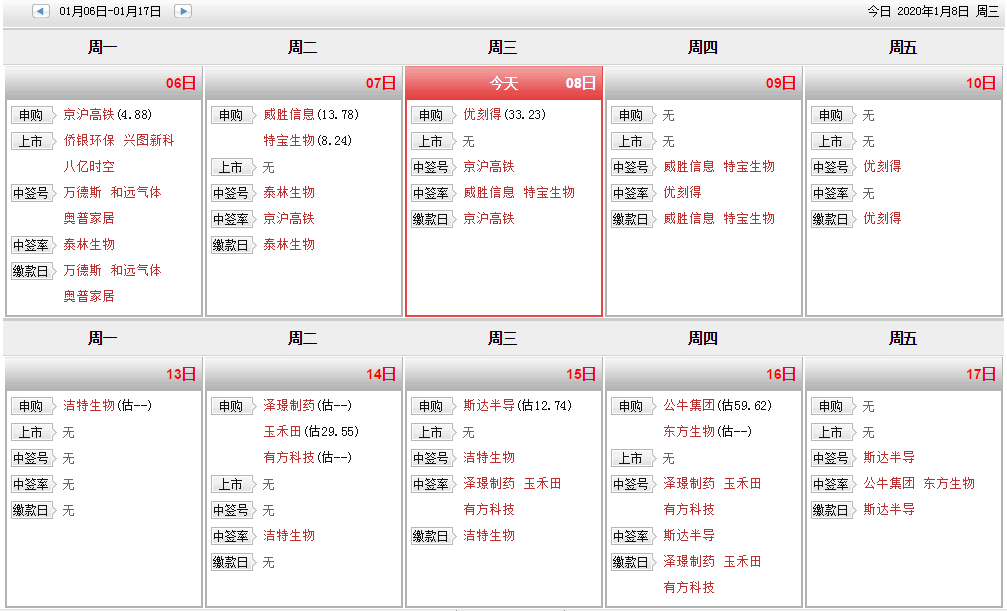
Task: Open 东方生物 subscription on 16日
Action: point(689,431)
